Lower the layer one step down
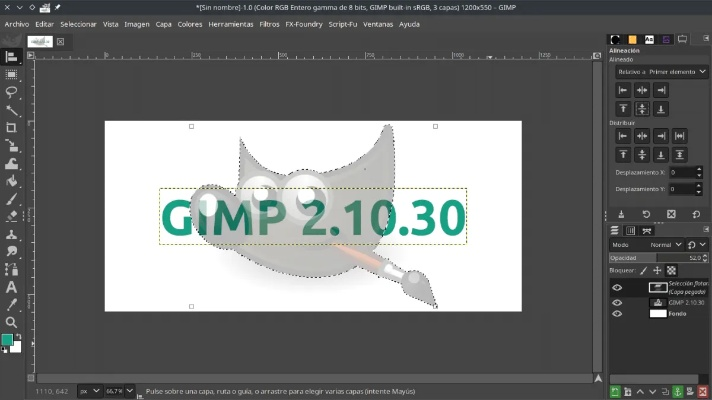 [x=653, y=392]
